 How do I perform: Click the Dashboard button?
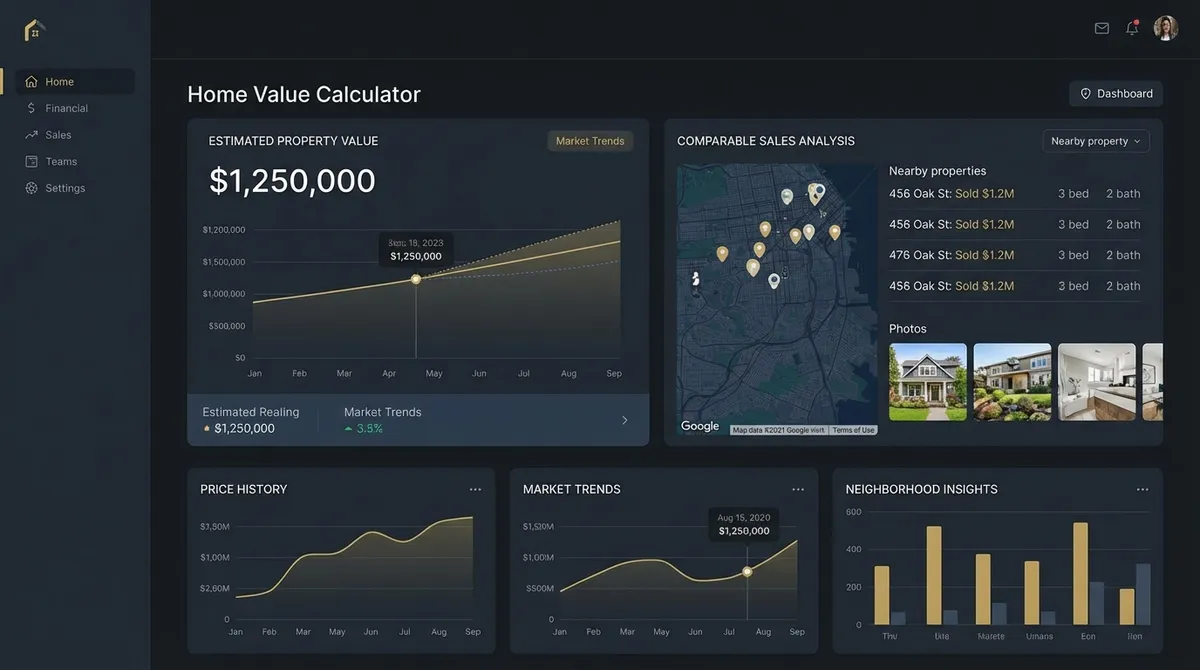coord(1115,94)
